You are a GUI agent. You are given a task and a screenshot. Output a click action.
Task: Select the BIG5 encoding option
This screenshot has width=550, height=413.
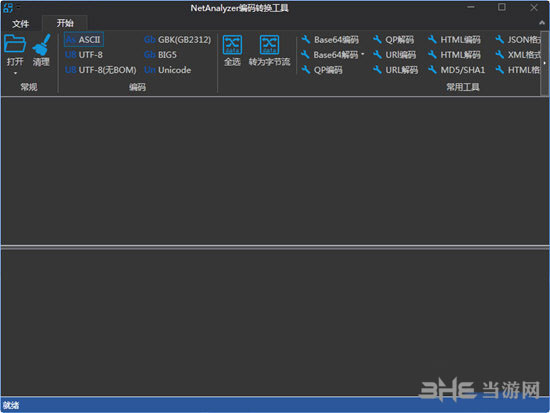[x=160, y=55]
